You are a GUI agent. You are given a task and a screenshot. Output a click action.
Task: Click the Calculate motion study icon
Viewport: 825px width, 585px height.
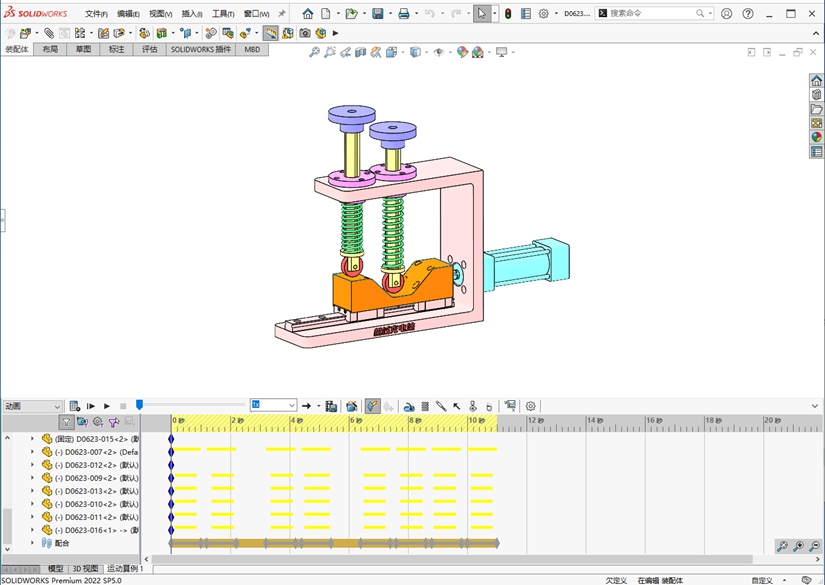point(75,406)
